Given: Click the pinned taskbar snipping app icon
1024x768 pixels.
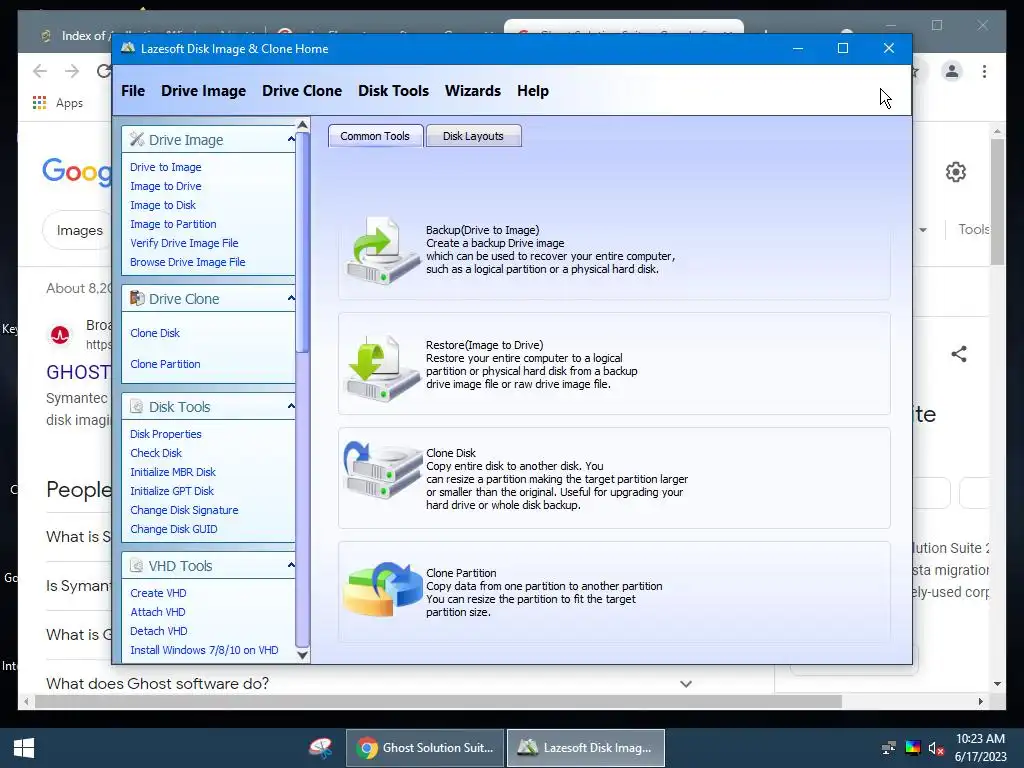Looking at the screenshot, I should 321,748.
